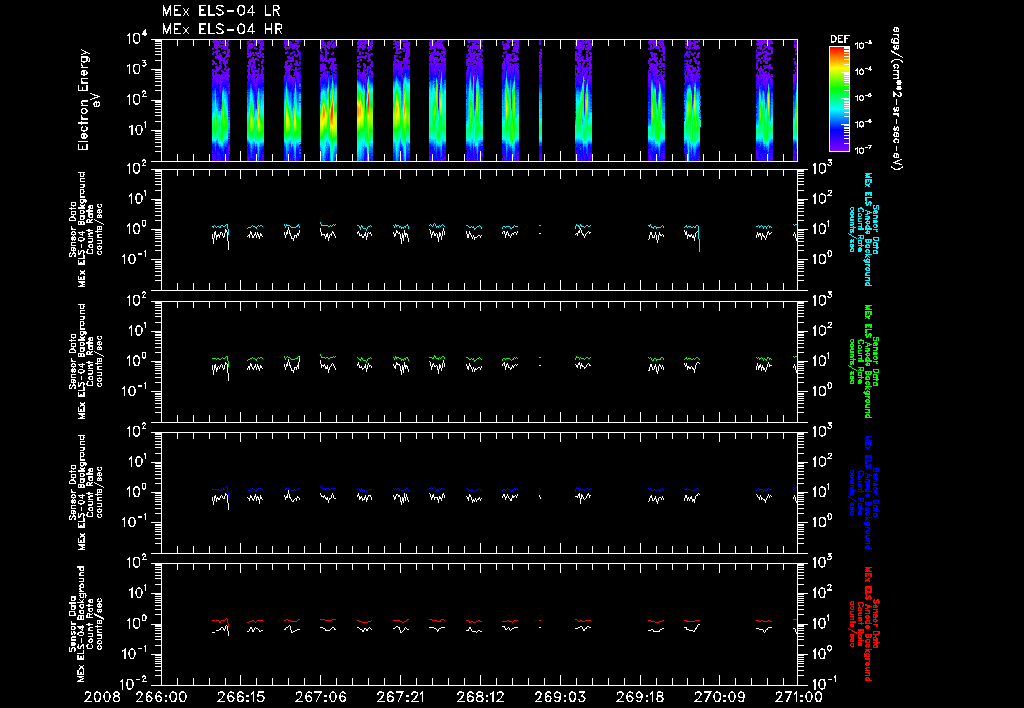Click the 267:21 time axis label
This screenshot has width=1024, height=708.
point(400,698)
